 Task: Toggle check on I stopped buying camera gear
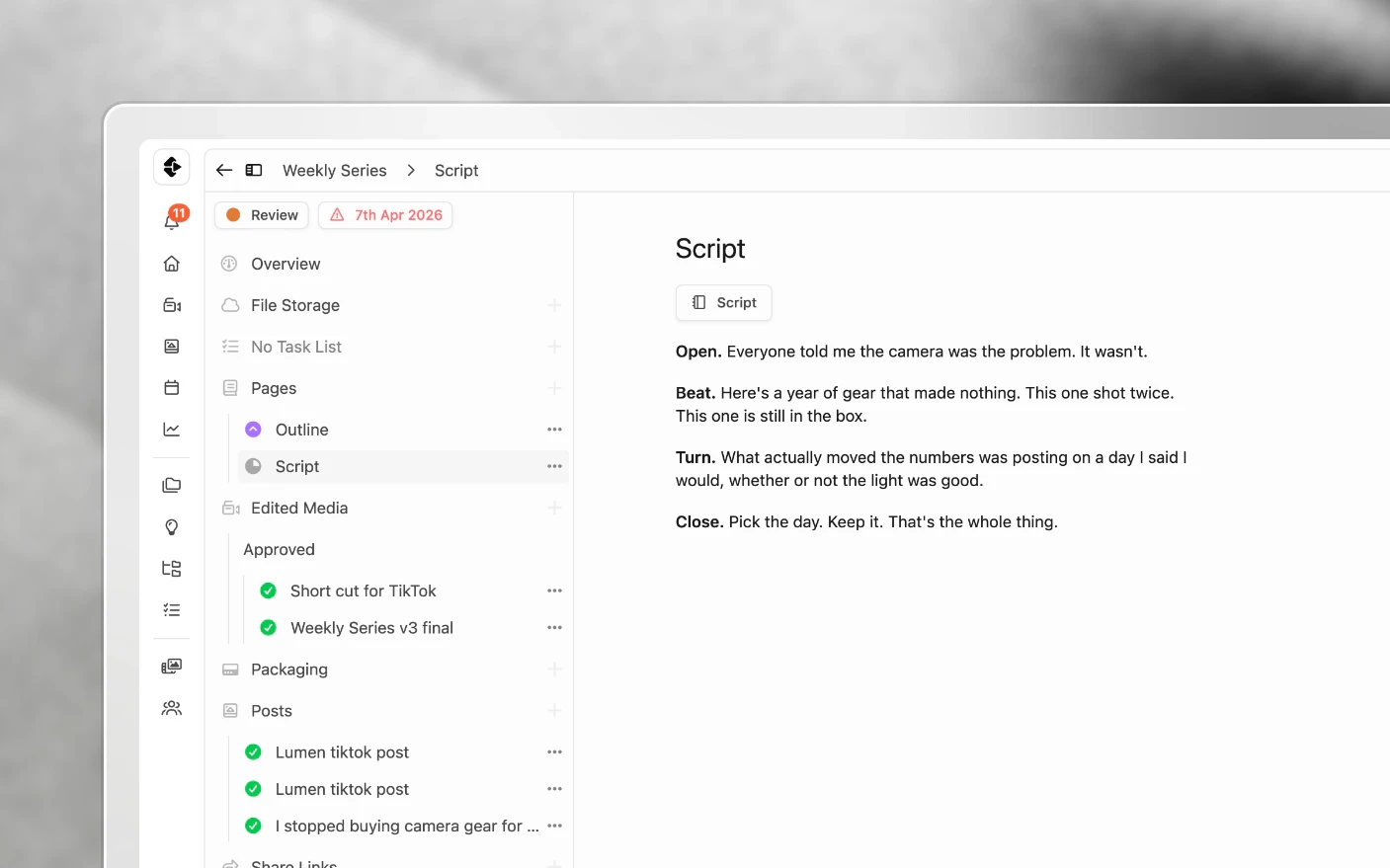[x=253, y=826]
